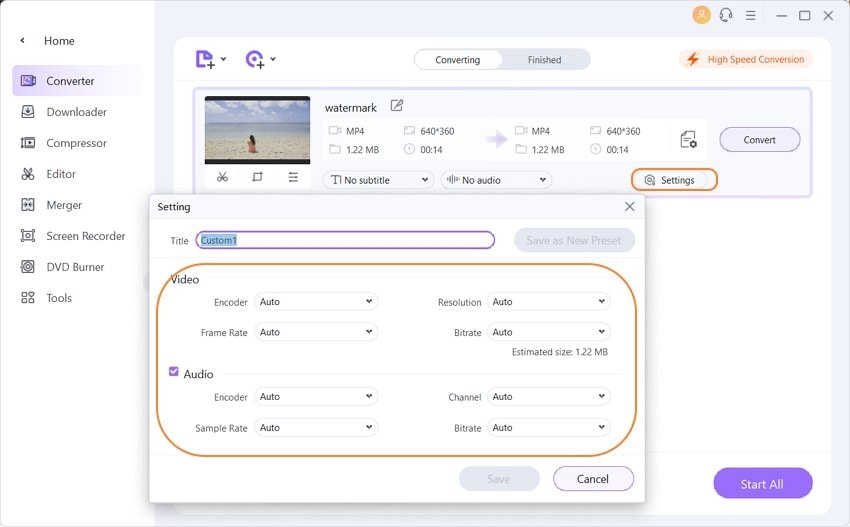The height and width of the screenshot is (527, 850).
Task: Expand the Load DVD dropdown arrow
Action: 273,59
